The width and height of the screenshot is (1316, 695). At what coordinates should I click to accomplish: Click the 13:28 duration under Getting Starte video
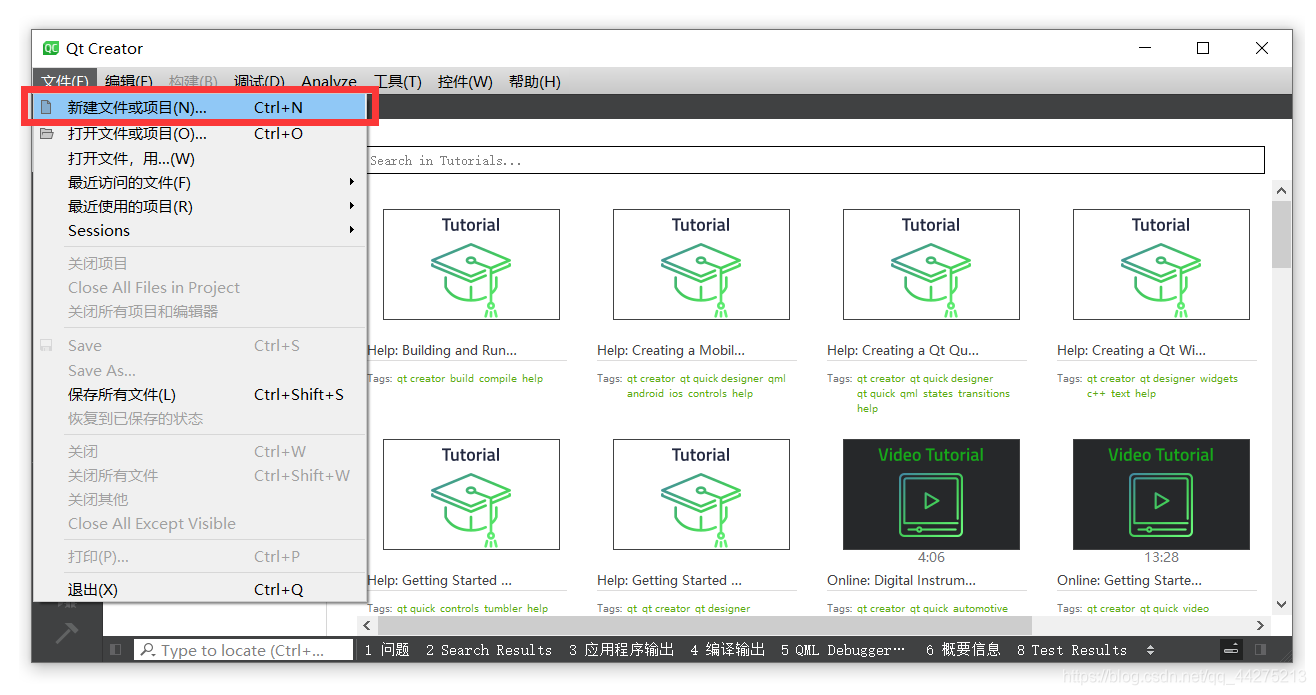coord(1161,558)
